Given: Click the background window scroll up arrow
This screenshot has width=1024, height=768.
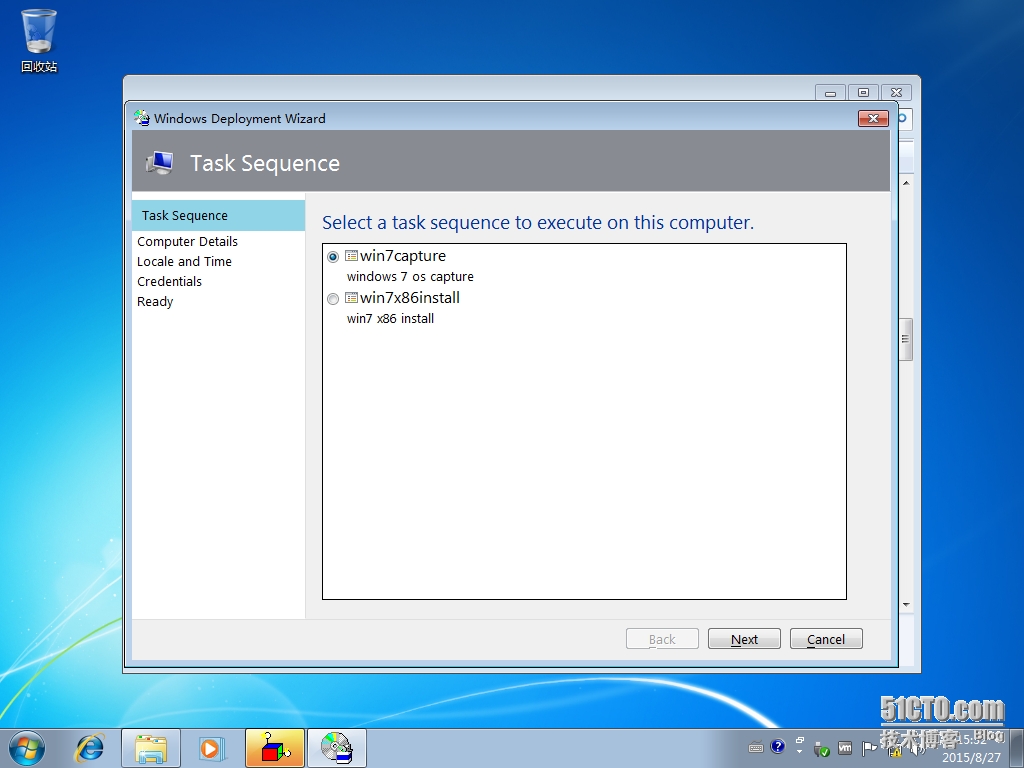Looking at the screenshot, I should [906, 183].
